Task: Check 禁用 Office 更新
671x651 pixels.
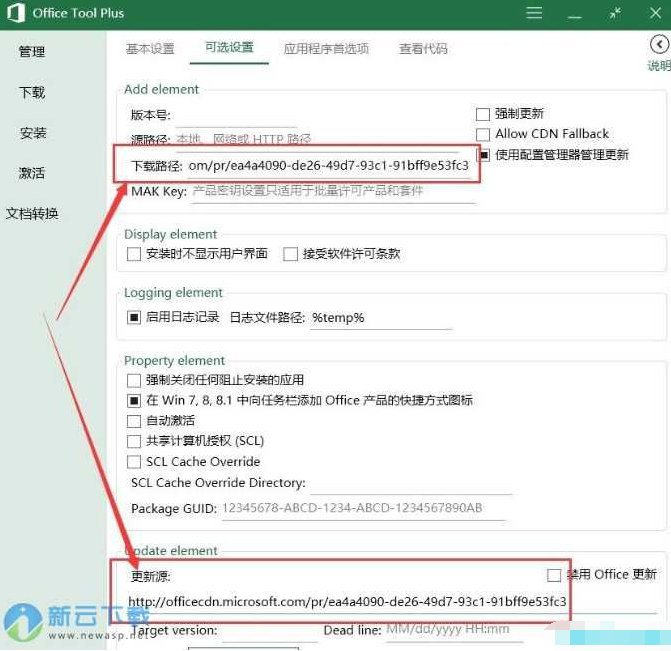Action: click(x=554, y=575)
